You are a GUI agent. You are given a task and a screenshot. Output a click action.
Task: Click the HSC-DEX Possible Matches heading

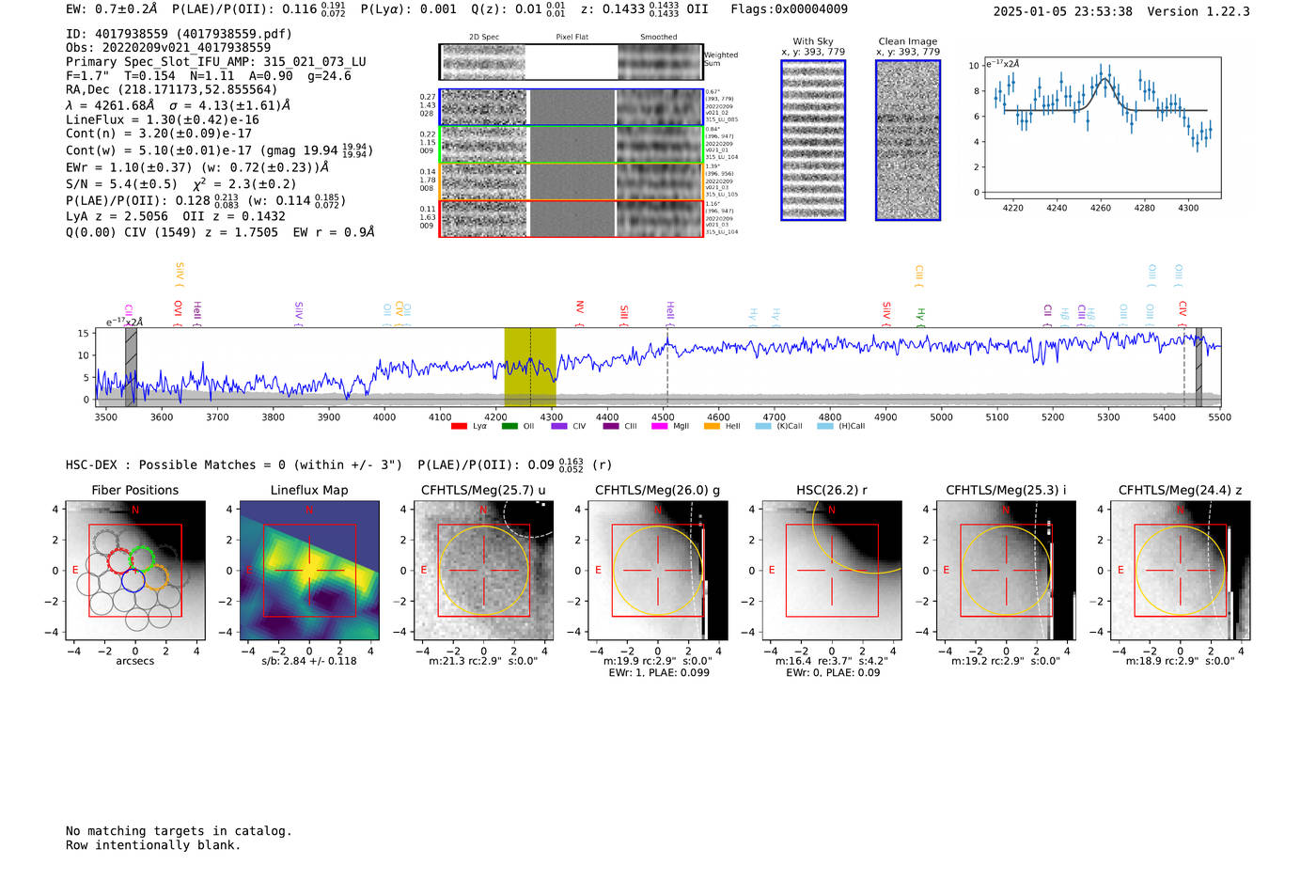tap(234, 465)
